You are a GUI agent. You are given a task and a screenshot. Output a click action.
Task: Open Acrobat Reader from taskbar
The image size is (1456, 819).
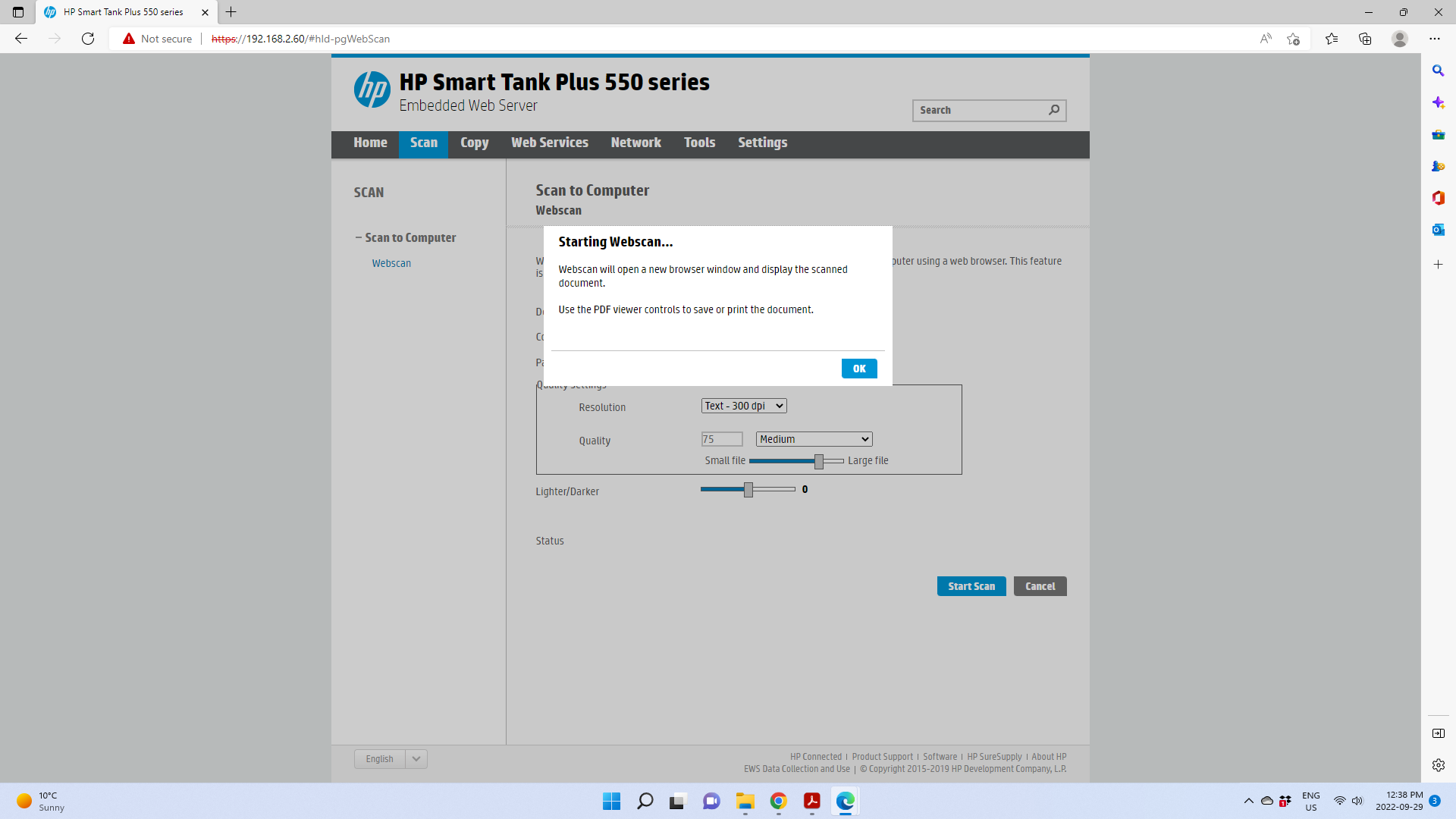click(x=811, y=801)
